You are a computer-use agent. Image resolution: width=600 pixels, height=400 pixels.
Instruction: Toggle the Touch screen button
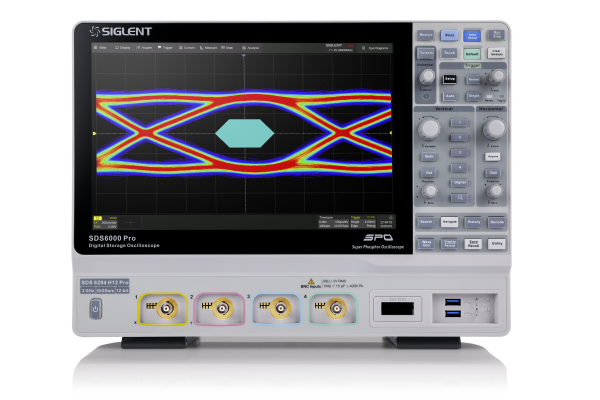[x=449, y=52]
